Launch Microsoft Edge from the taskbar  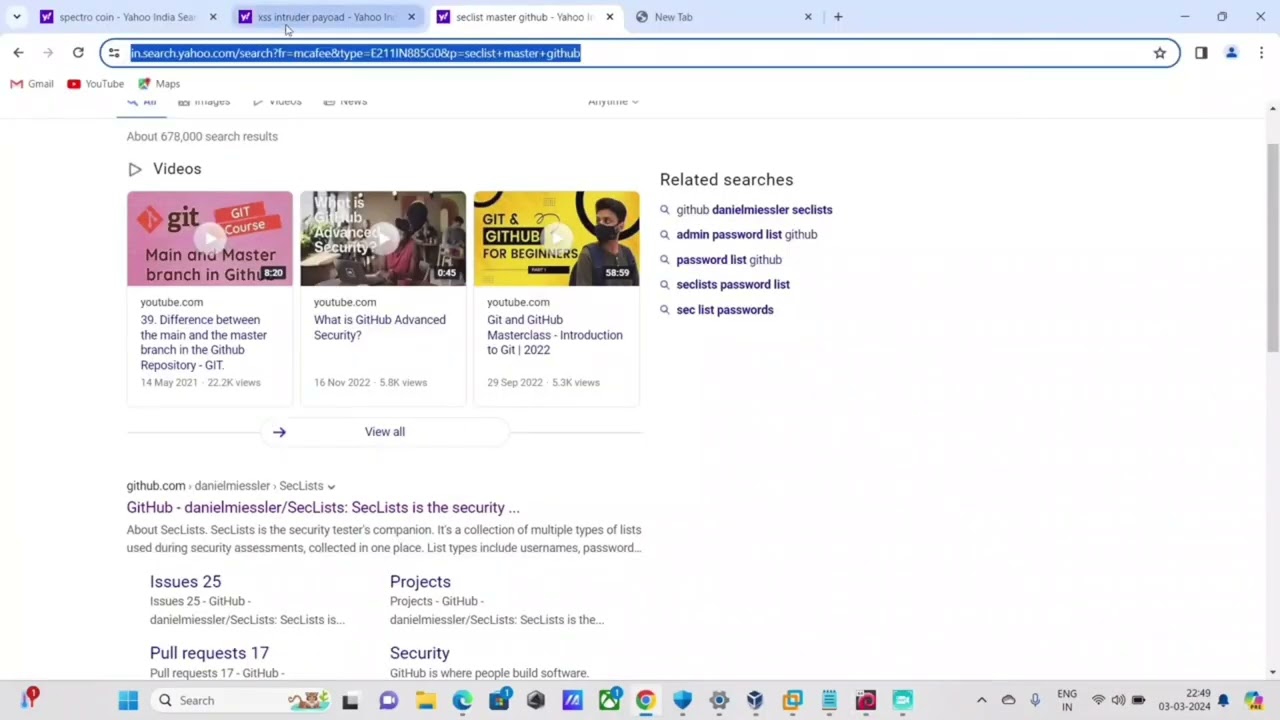click(x=462, y=701)
